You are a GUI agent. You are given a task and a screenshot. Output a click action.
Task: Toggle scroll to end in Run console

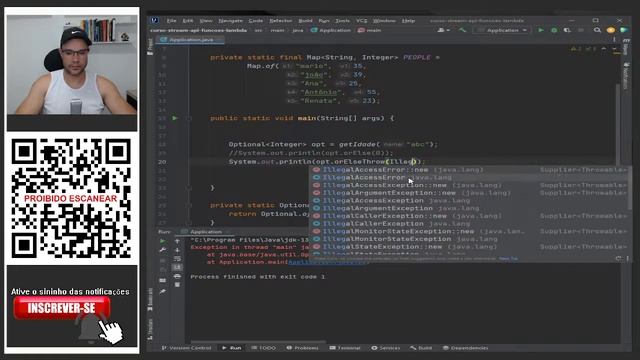click(177, 267)
